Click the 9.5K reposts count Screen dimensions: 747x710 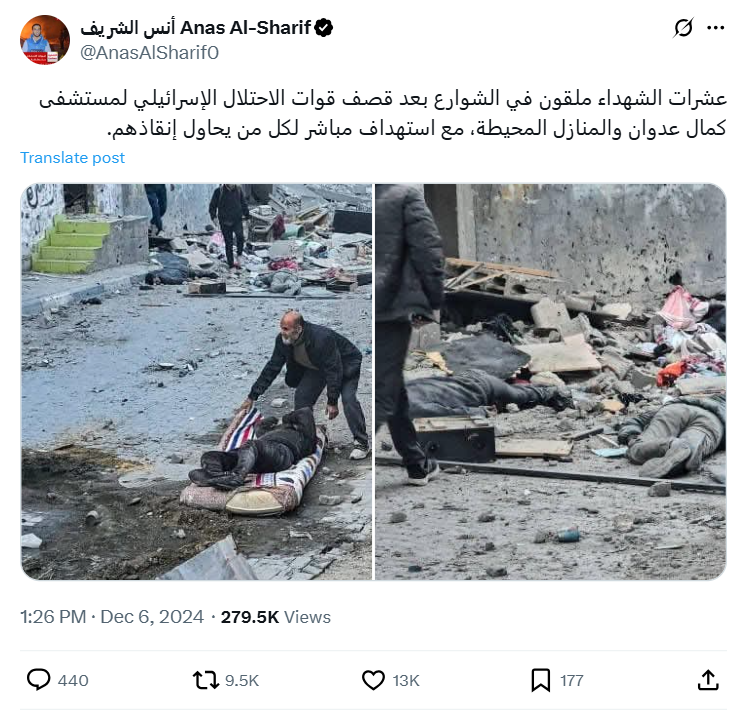(242, 680)
